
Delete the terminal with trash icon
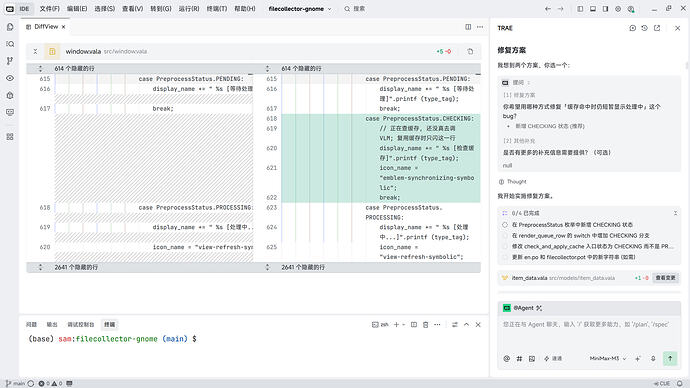coord(426,325)
